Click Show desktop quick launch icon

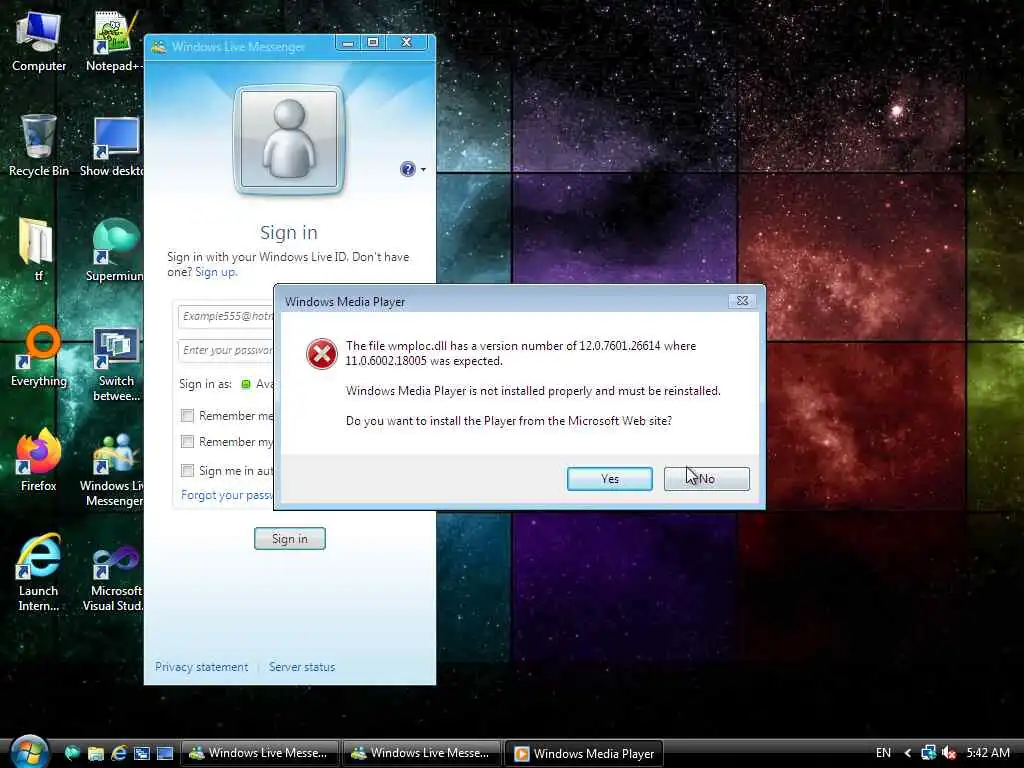click(165, 753)
